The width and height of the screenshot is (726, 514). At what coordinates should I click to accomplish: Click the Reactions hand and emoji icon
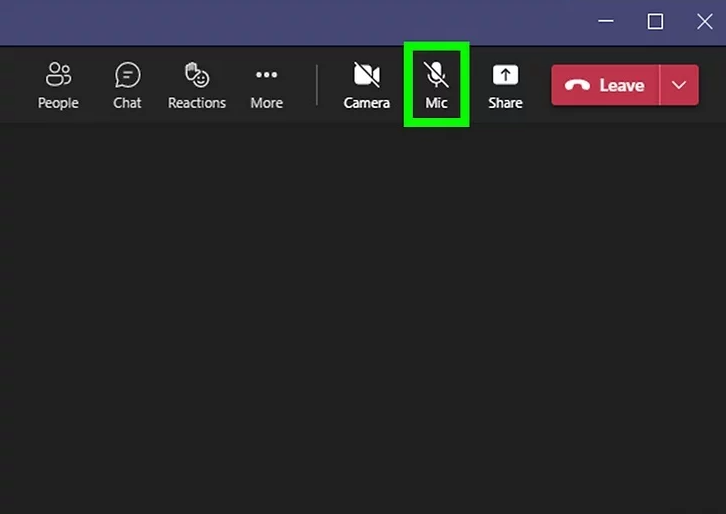pos(197,75)
